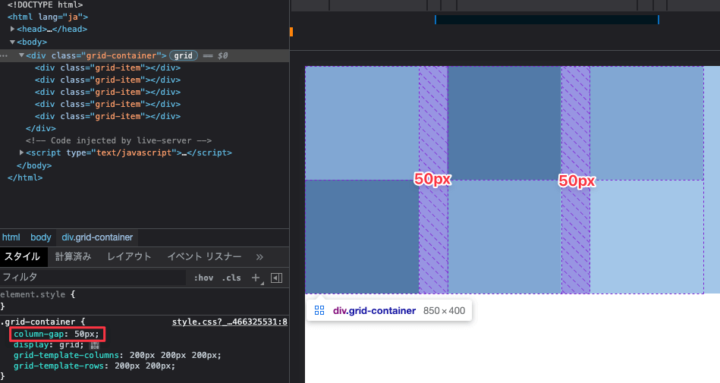Viewport: 720px width, 383px height.
Task: Click the grid icon in the element tooltip
Action: [319, 310]
